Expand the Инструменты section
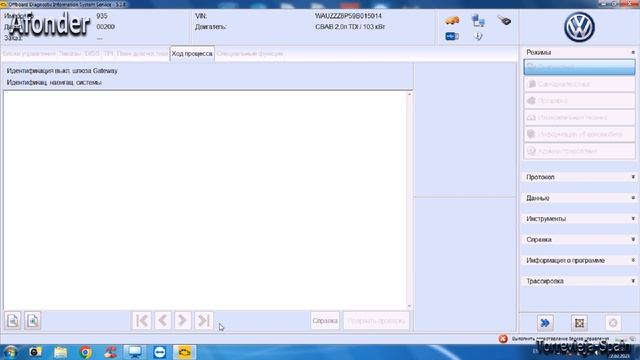 tap(633, 219)
